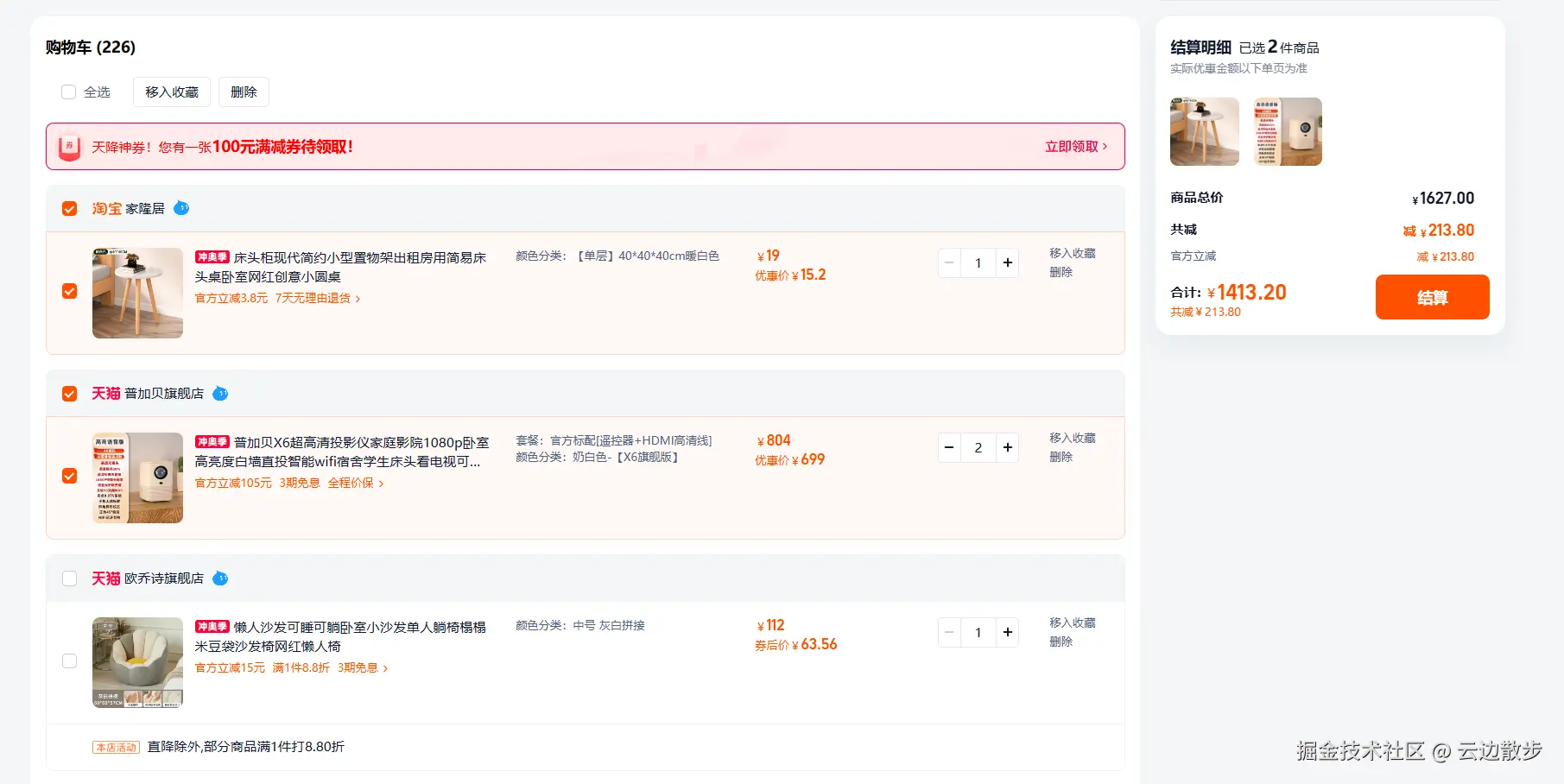Click the blue droplet icon beside 普加贝旗舰店

[x=220, y=394]
